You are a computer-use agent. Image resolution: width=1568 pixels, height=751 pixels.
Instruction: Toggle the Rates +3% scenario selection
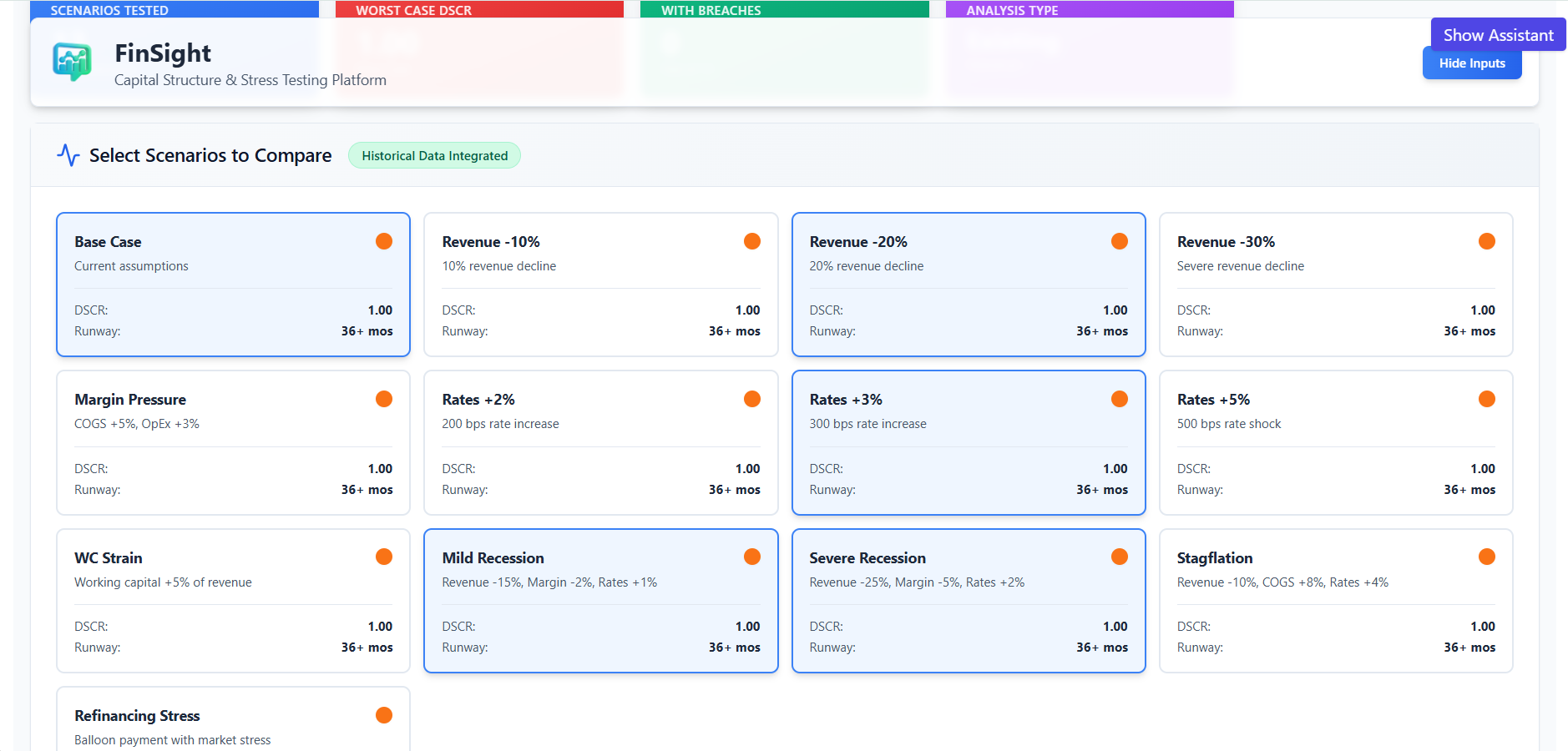968,442
